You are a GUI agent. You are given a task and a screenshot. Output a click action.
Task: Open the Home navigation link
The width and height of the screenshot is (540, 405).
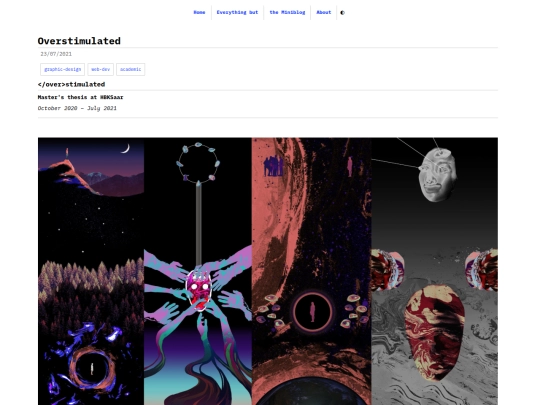pyautogui.click(x=199, y=12)
